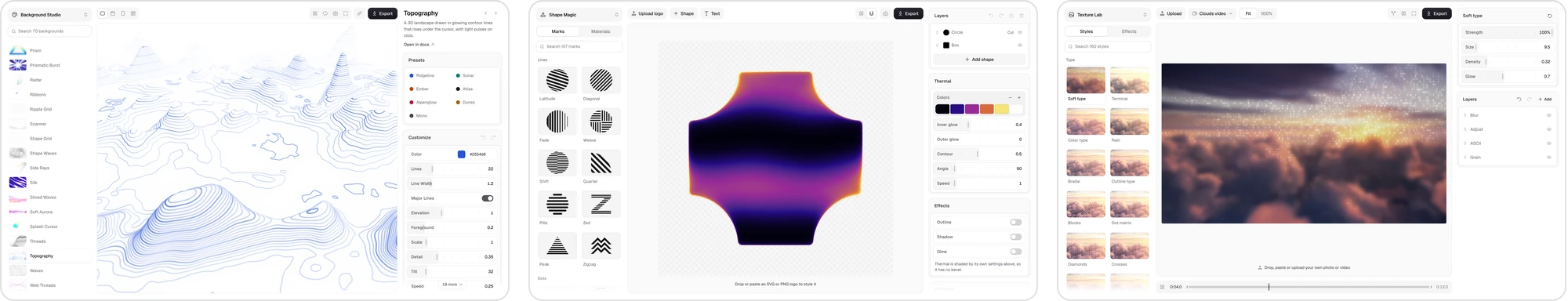Toggle Outline effect switch
The height and width of the screenshot is (301, 1568).
click(1016, 223)
